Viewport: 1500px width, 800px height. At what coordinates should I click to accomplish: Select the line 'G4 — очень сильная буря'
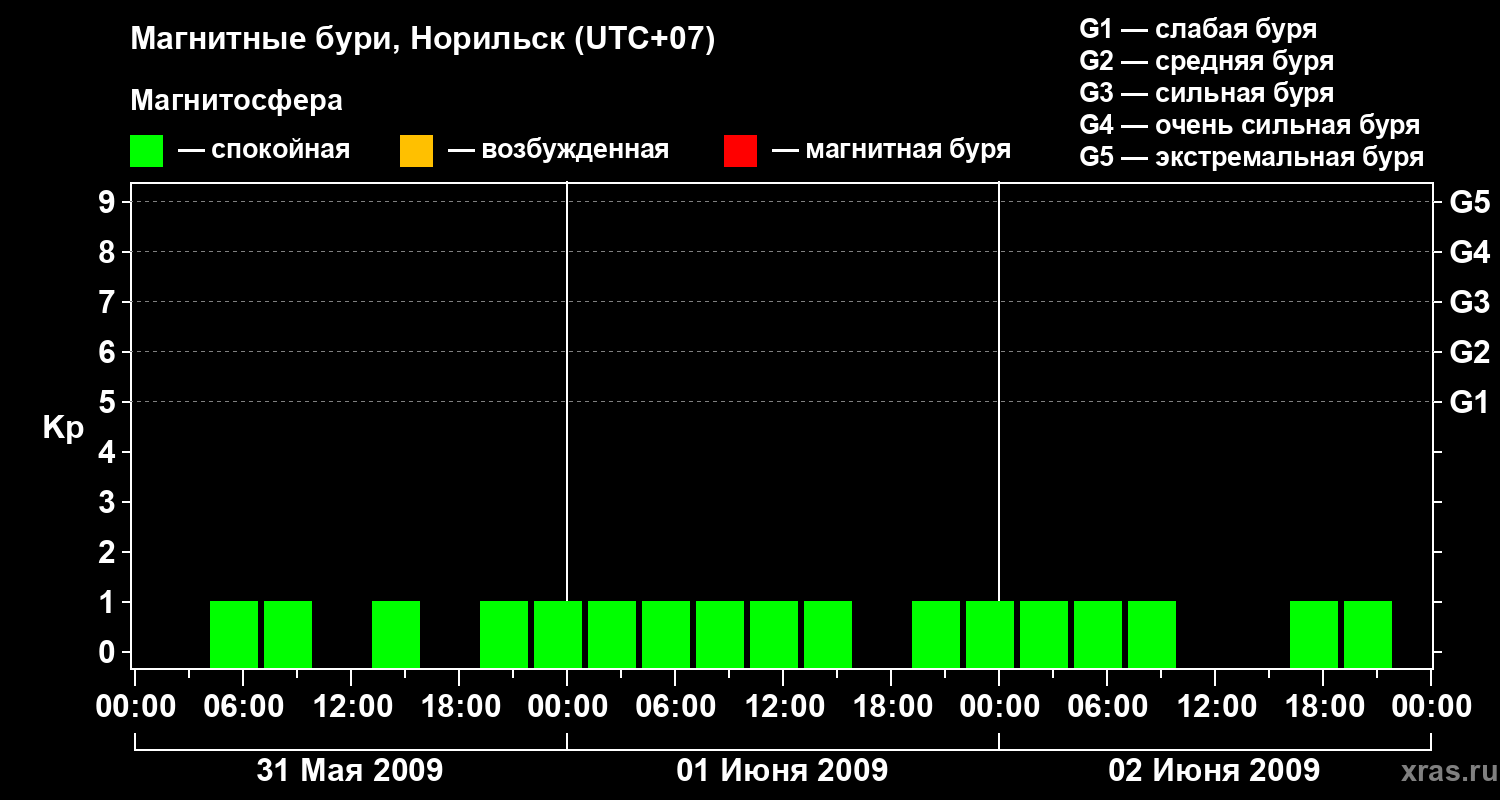1250,125
